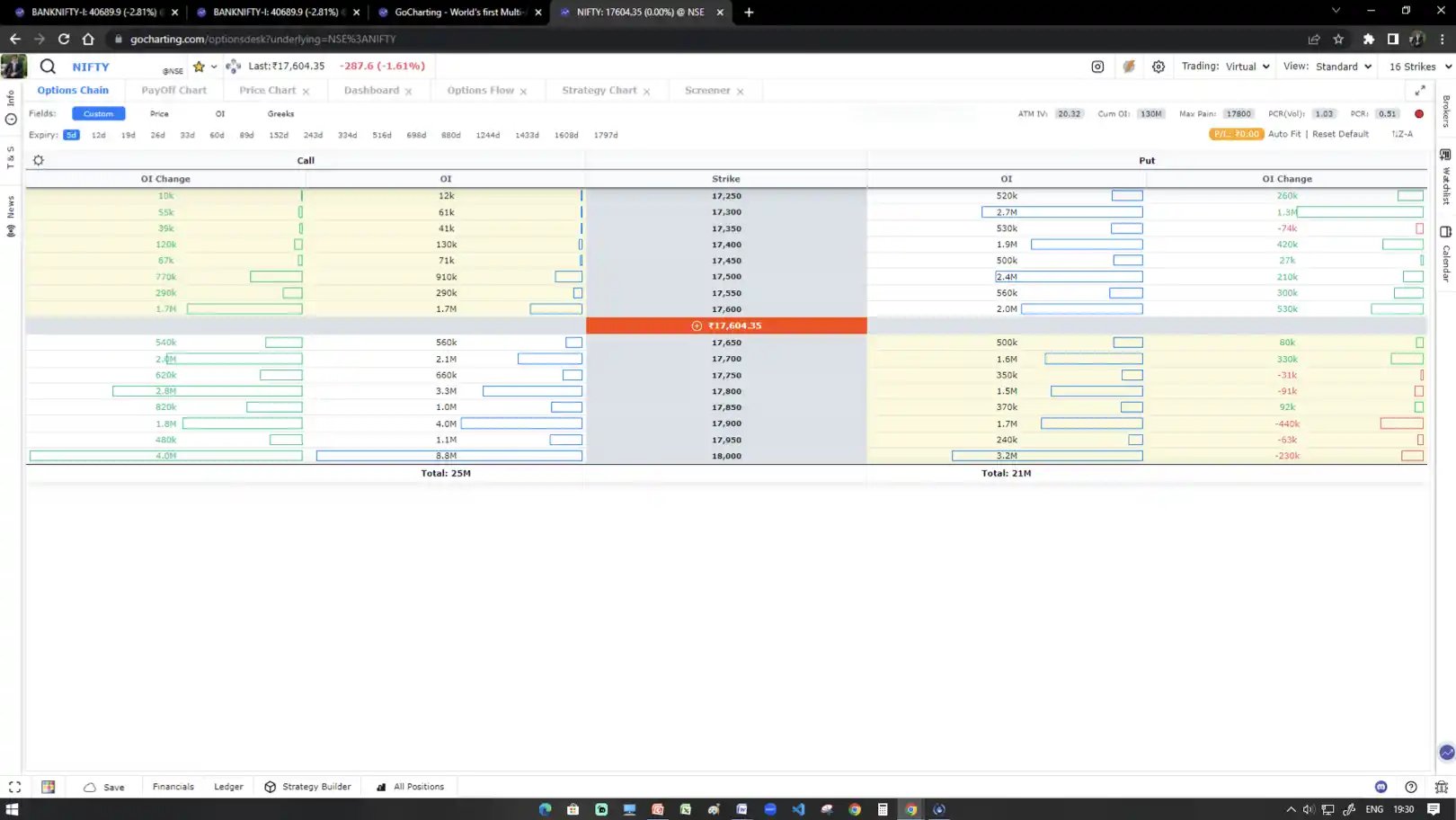
Task: Open the 16 Strikes dropdown
Action: [x=1417, y=67]
